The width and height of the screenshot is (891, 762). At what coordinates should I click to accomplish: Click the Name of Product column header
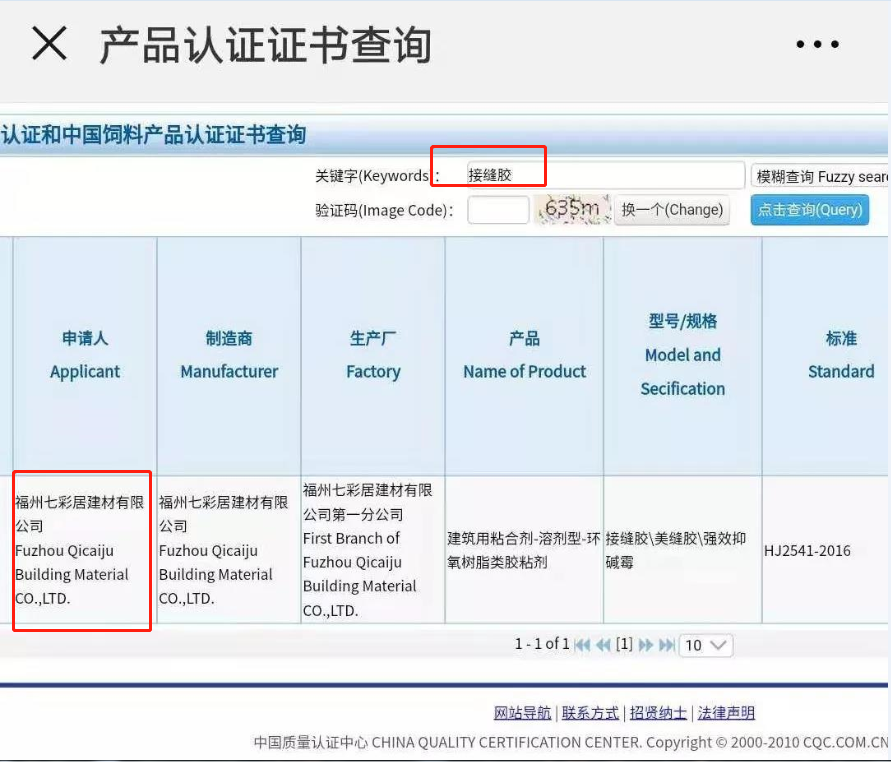coord(524,355)
